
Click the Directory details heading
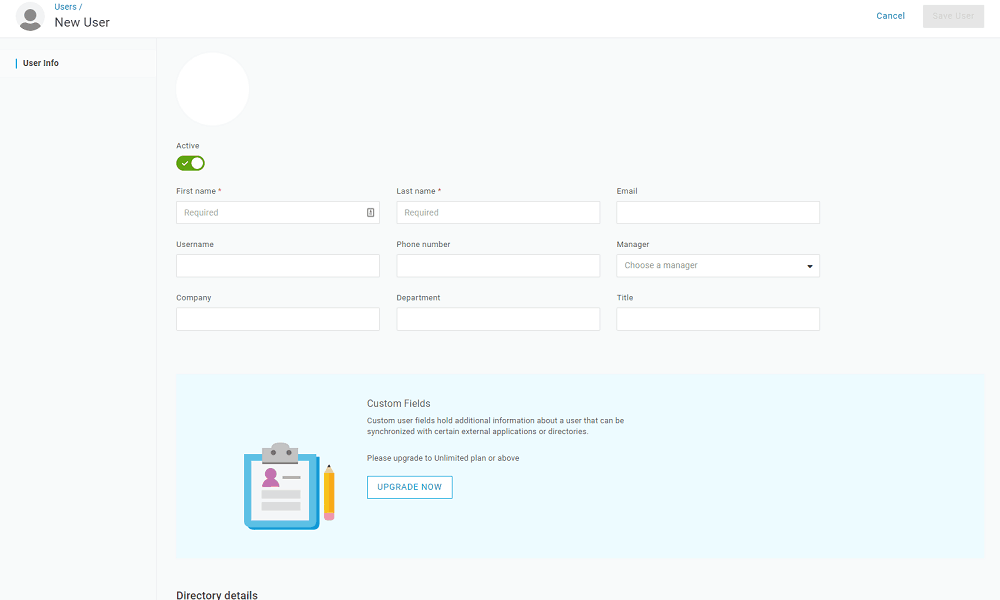(217, 595)
